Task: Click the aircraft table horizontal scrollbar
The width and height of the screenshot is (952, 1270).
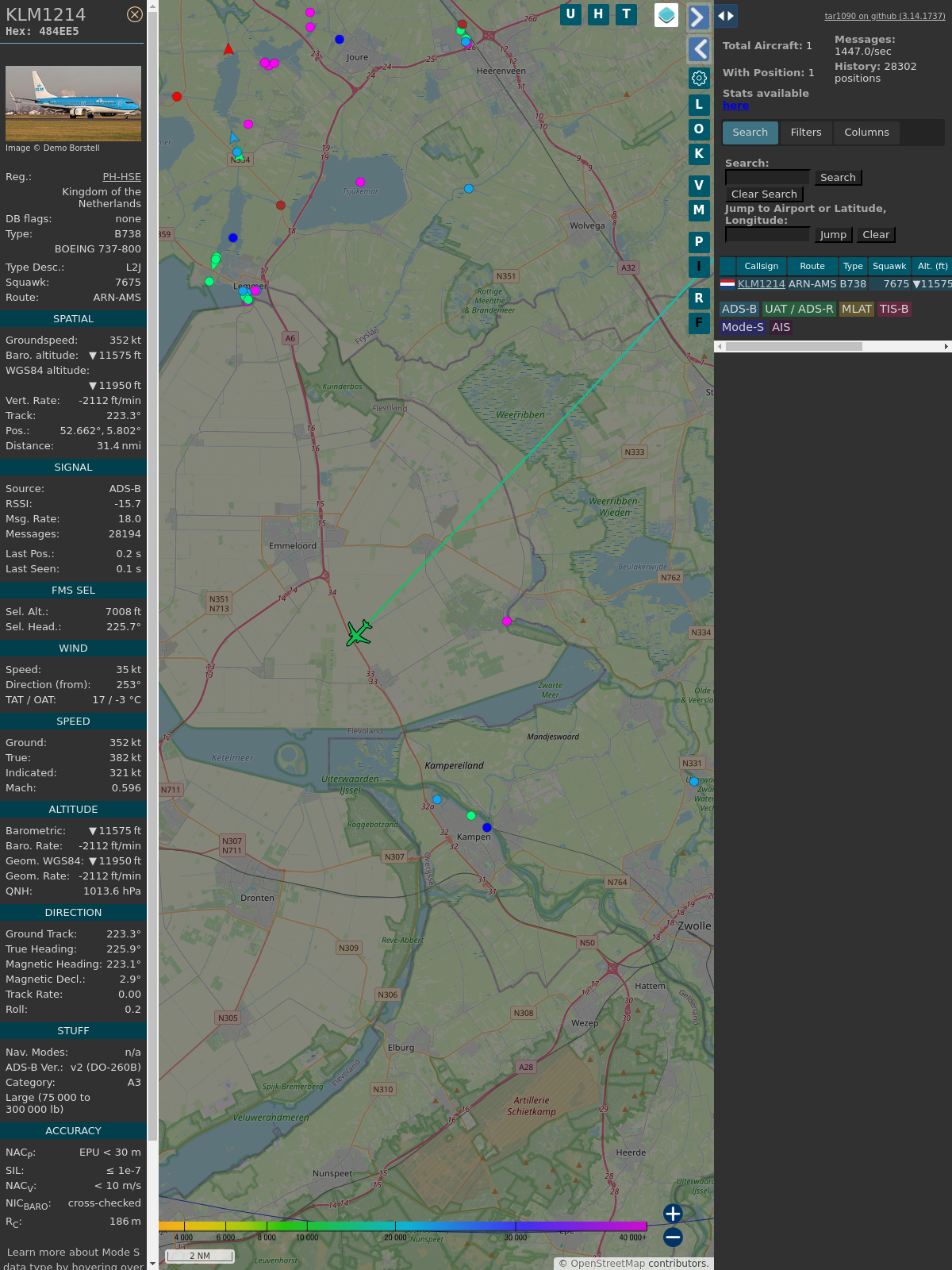Action: 793,347
